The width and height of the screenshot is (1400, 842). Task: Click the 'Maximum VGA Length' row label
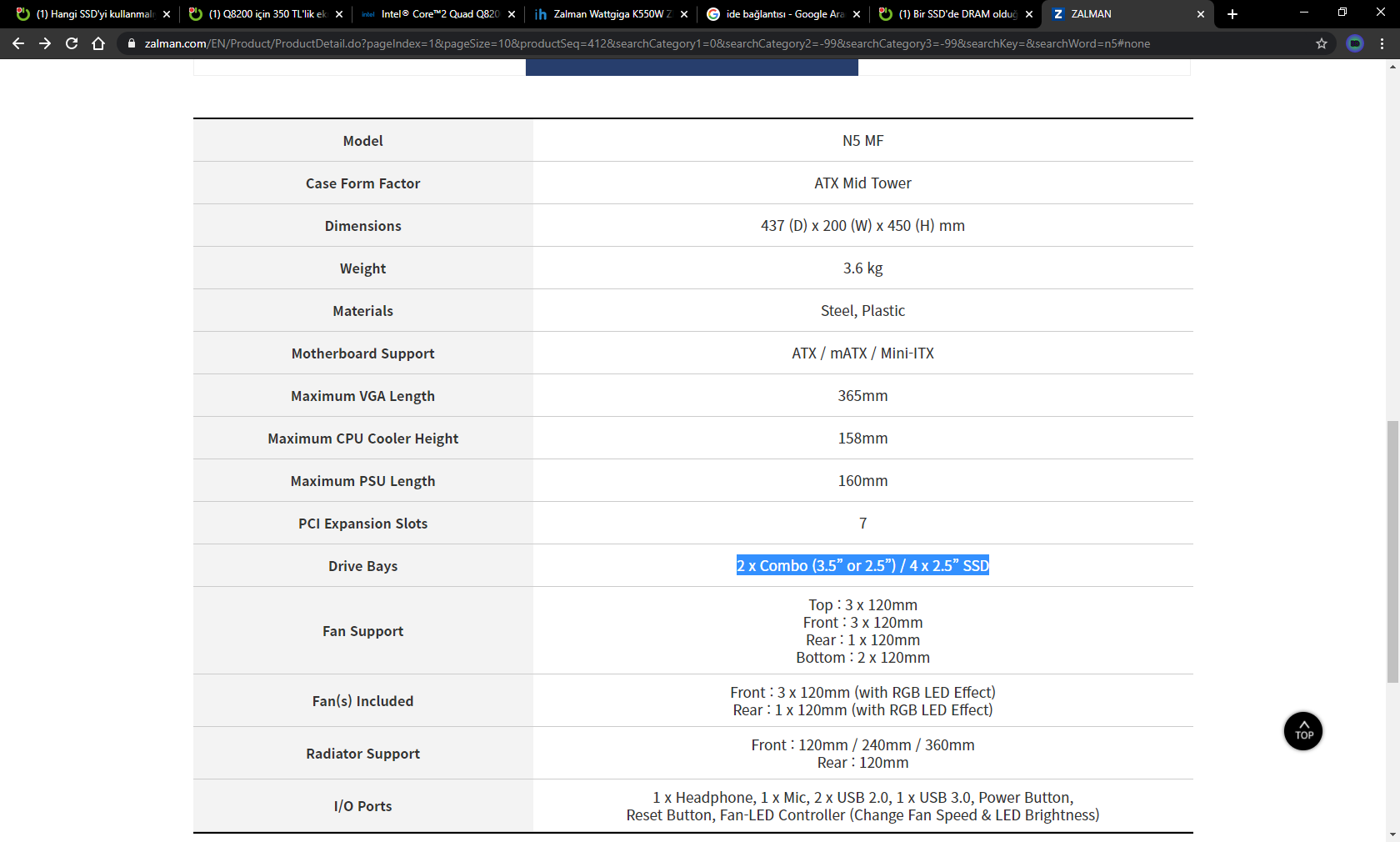(x=362, y=396)
